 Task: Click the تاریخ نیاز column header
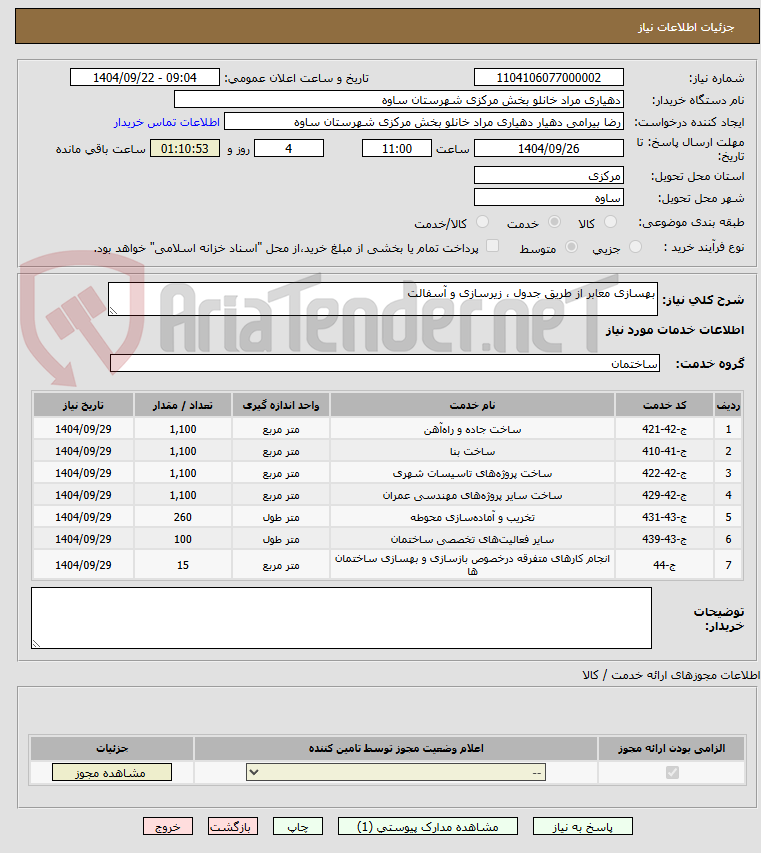coord(83,405)
